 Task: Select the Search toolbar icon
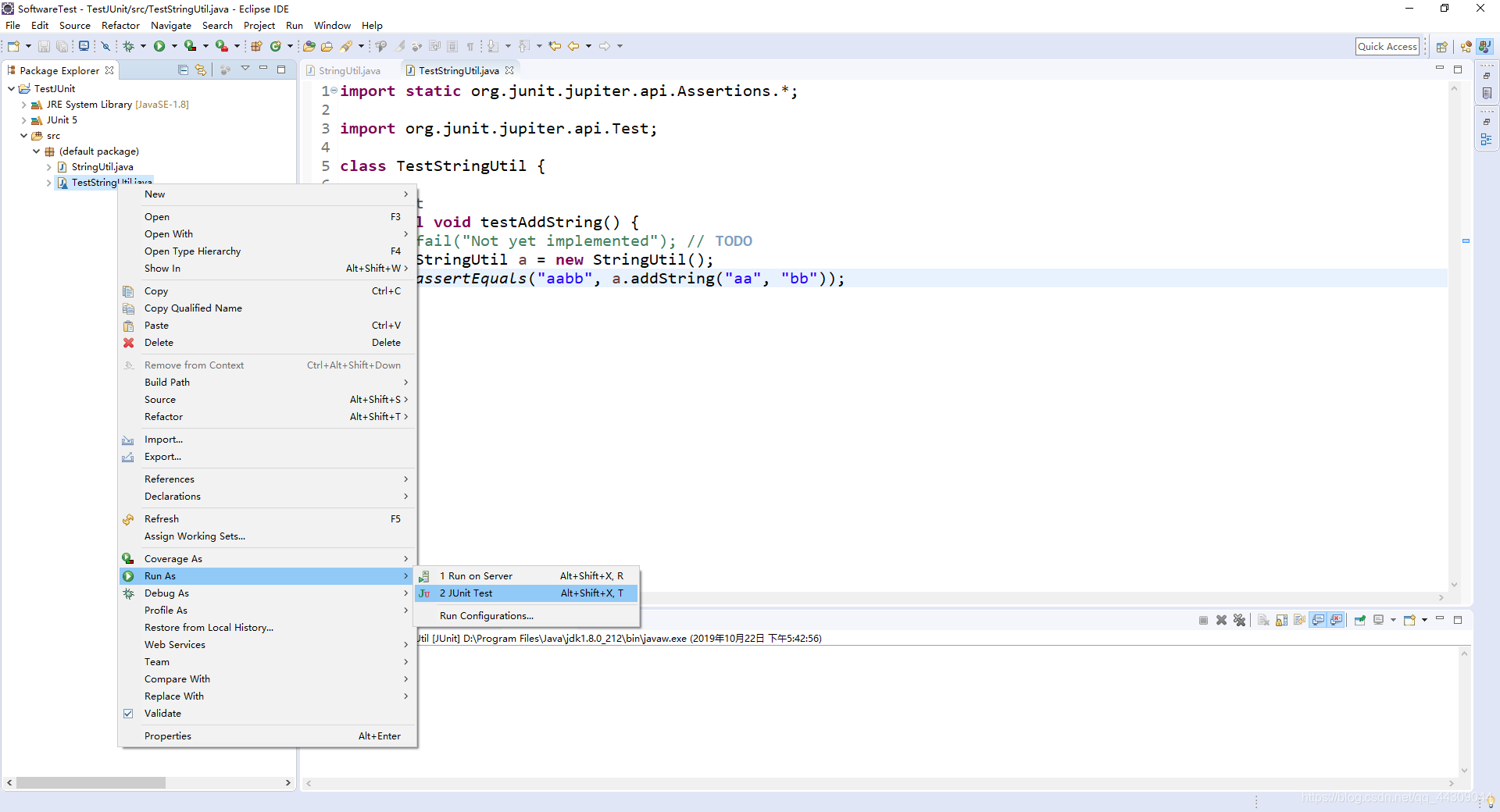[x=106, y=46]
